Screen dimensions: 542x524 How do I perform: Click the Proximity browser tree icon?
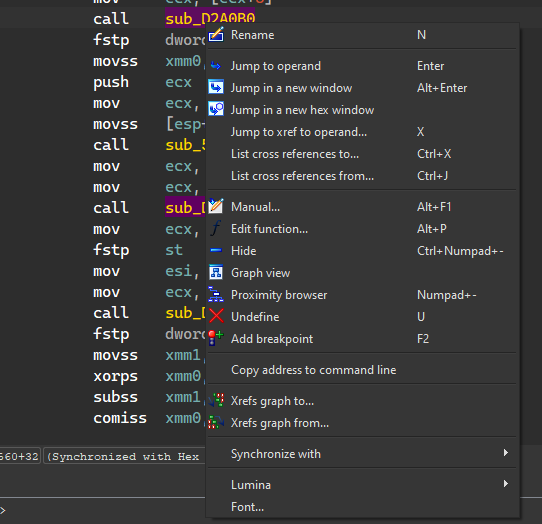[216, 294]
